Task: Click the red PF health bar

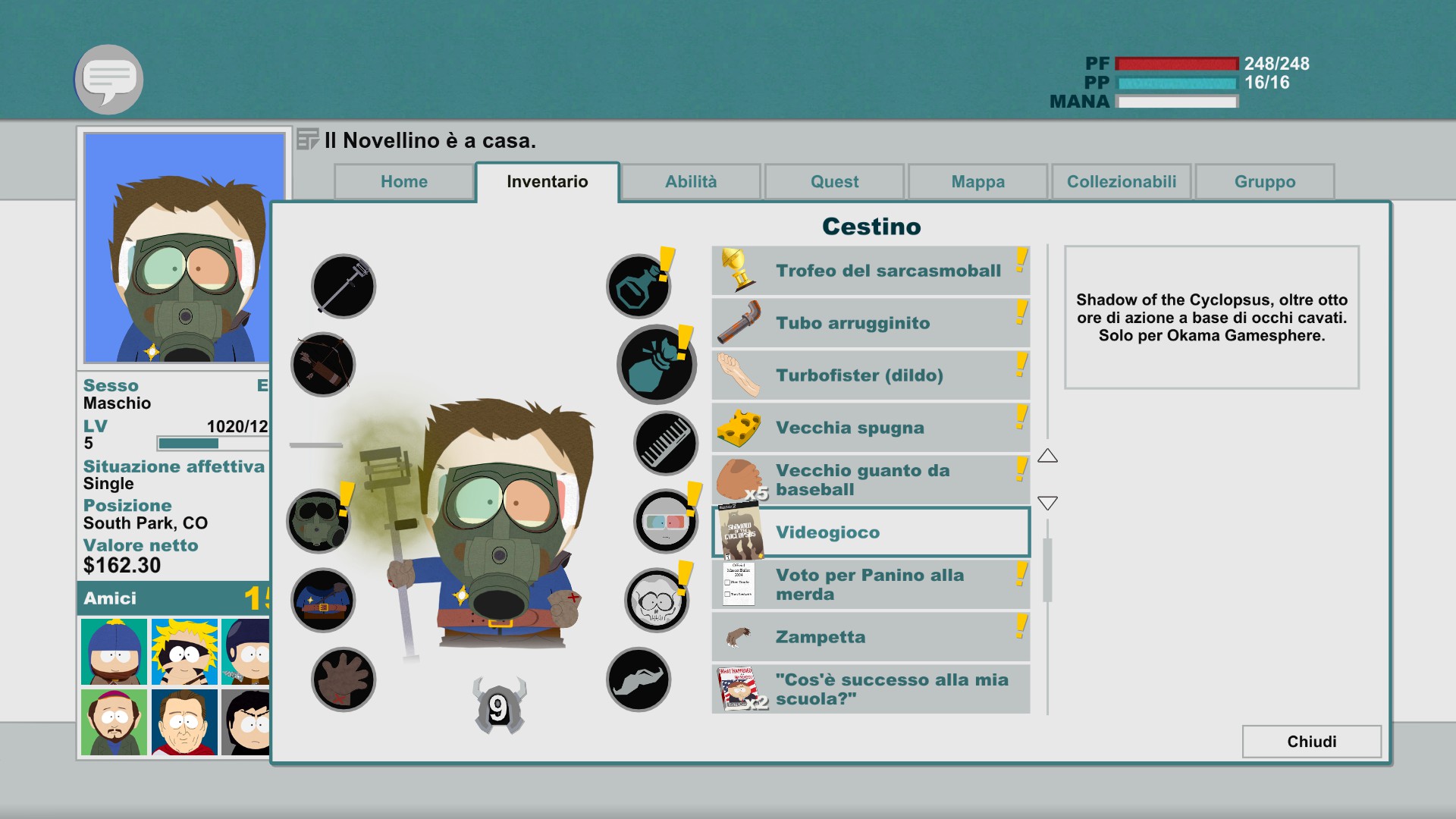Action: (1177, 64)
